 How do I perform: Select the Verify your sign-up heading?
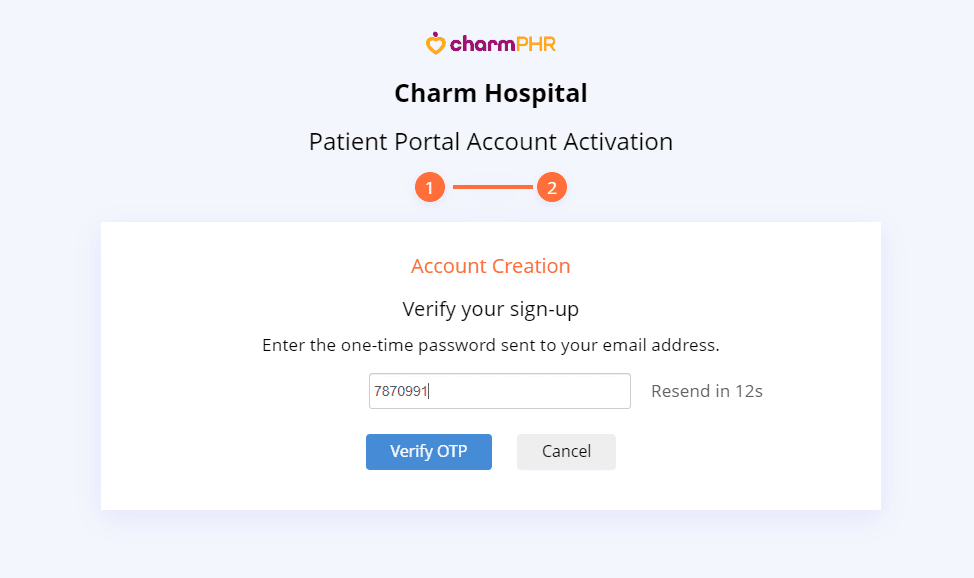(x=490, y=309)
